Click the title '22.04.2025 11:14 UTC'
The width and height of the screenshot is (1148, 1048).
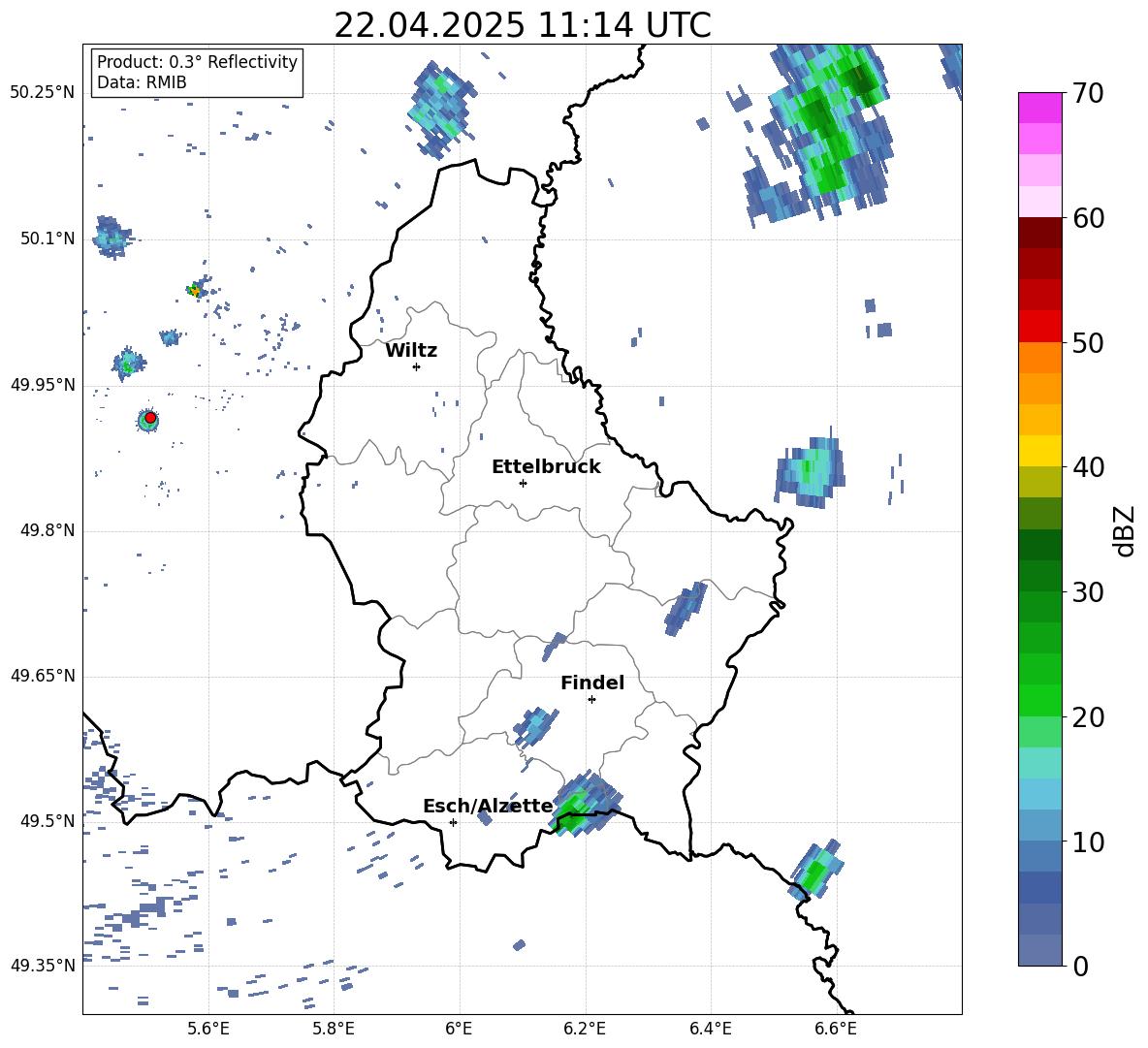coord(522,25)
